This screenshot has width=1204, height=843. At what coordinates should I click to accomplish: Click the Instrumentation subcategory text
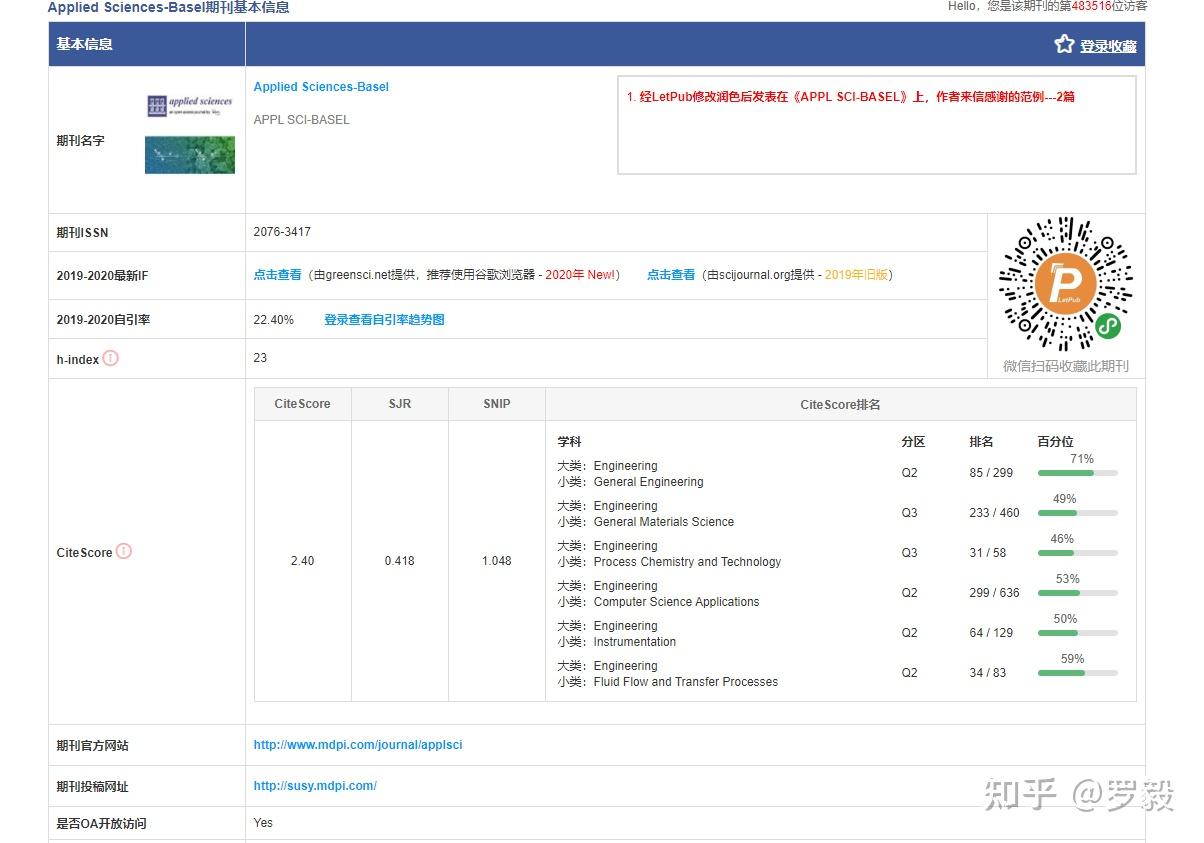[x=635, y=642]
